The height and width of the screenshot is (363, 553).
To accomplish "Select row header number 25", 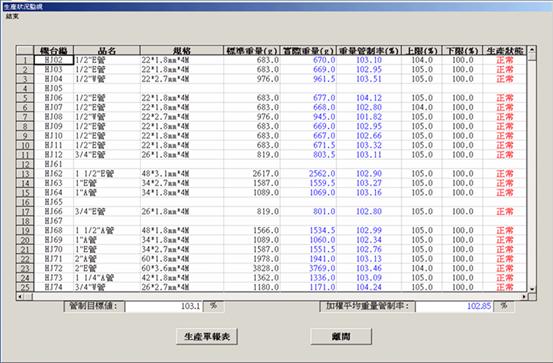I will pyautogui.click(x=25, y=287).
